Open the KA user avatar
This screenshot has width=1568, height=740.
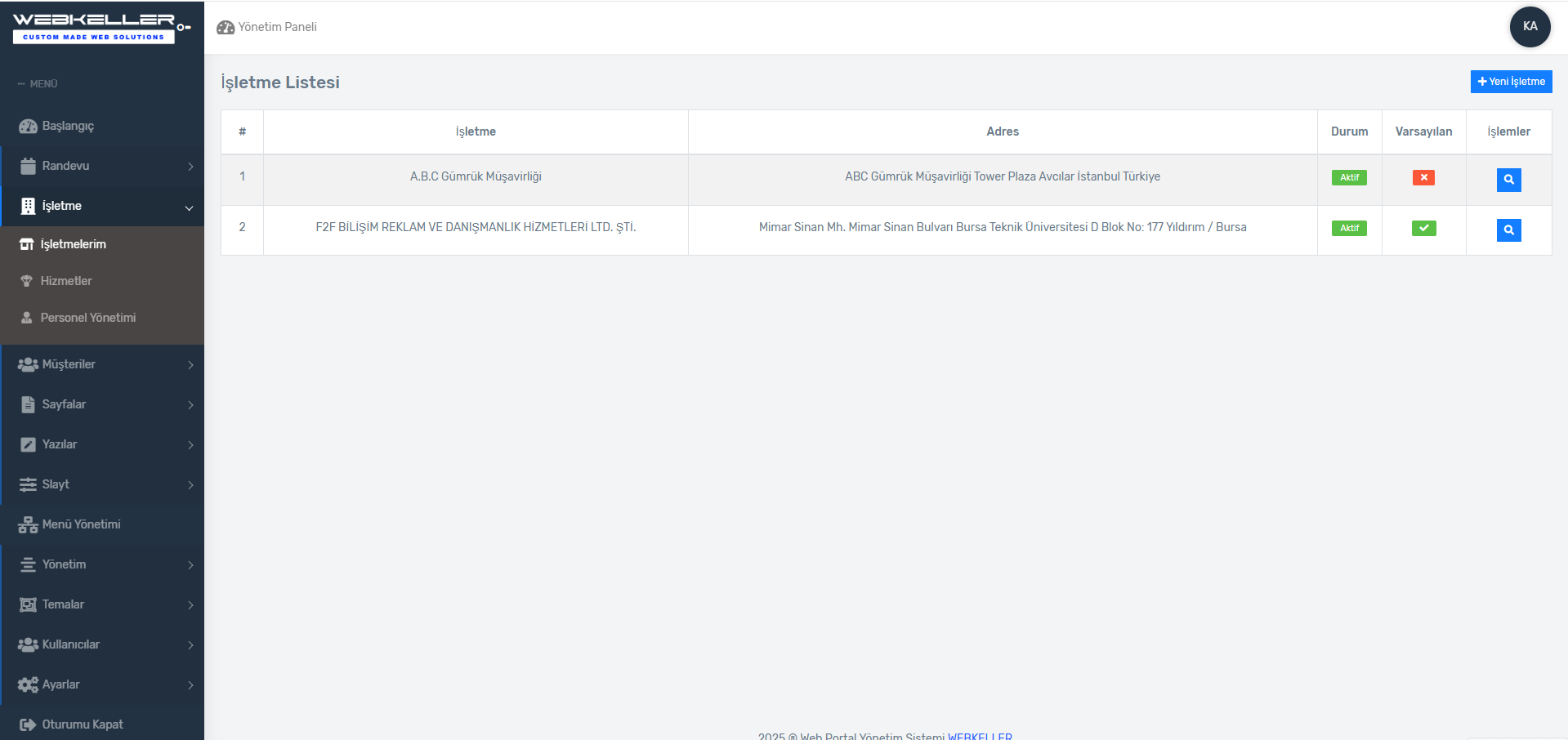coord(1530,27)
